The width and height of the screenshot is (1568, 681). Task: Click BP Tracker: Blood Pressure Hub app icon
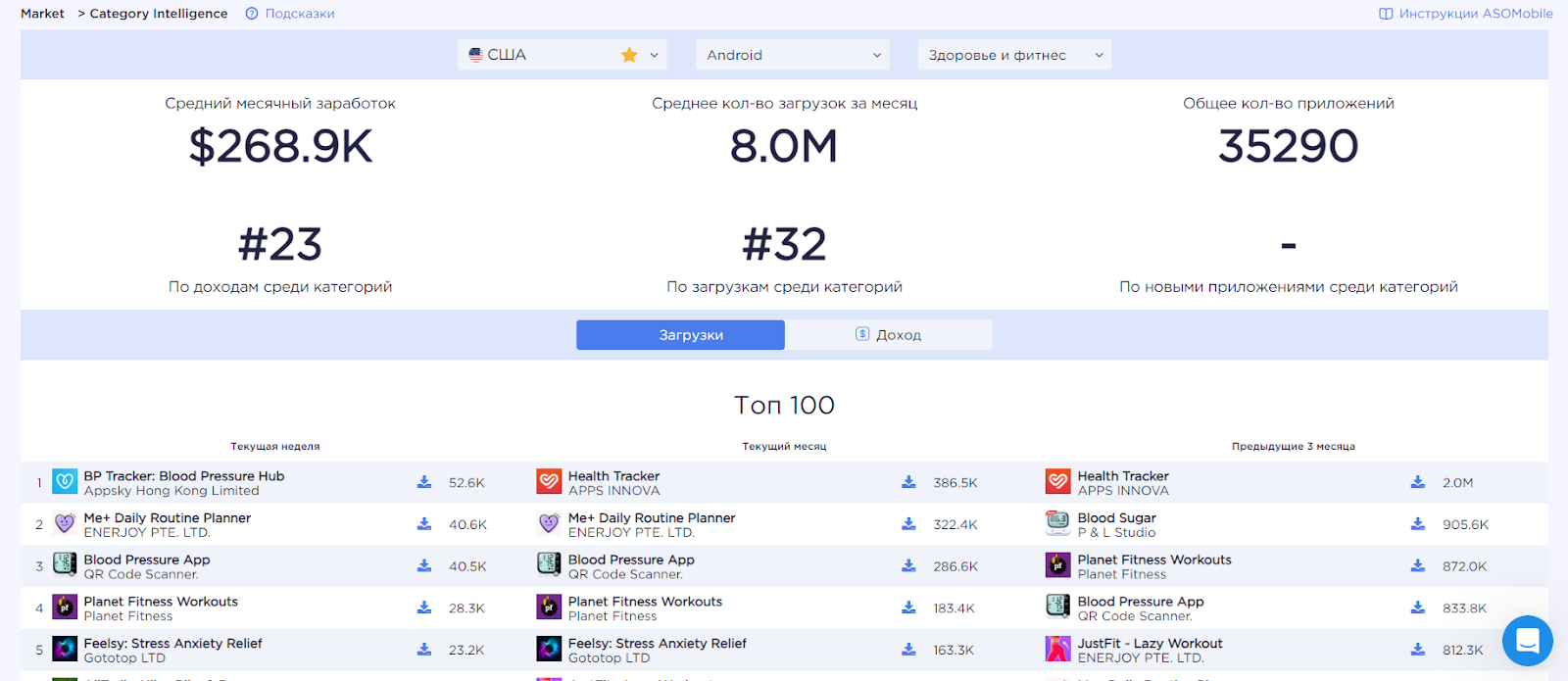click(65, 482)
